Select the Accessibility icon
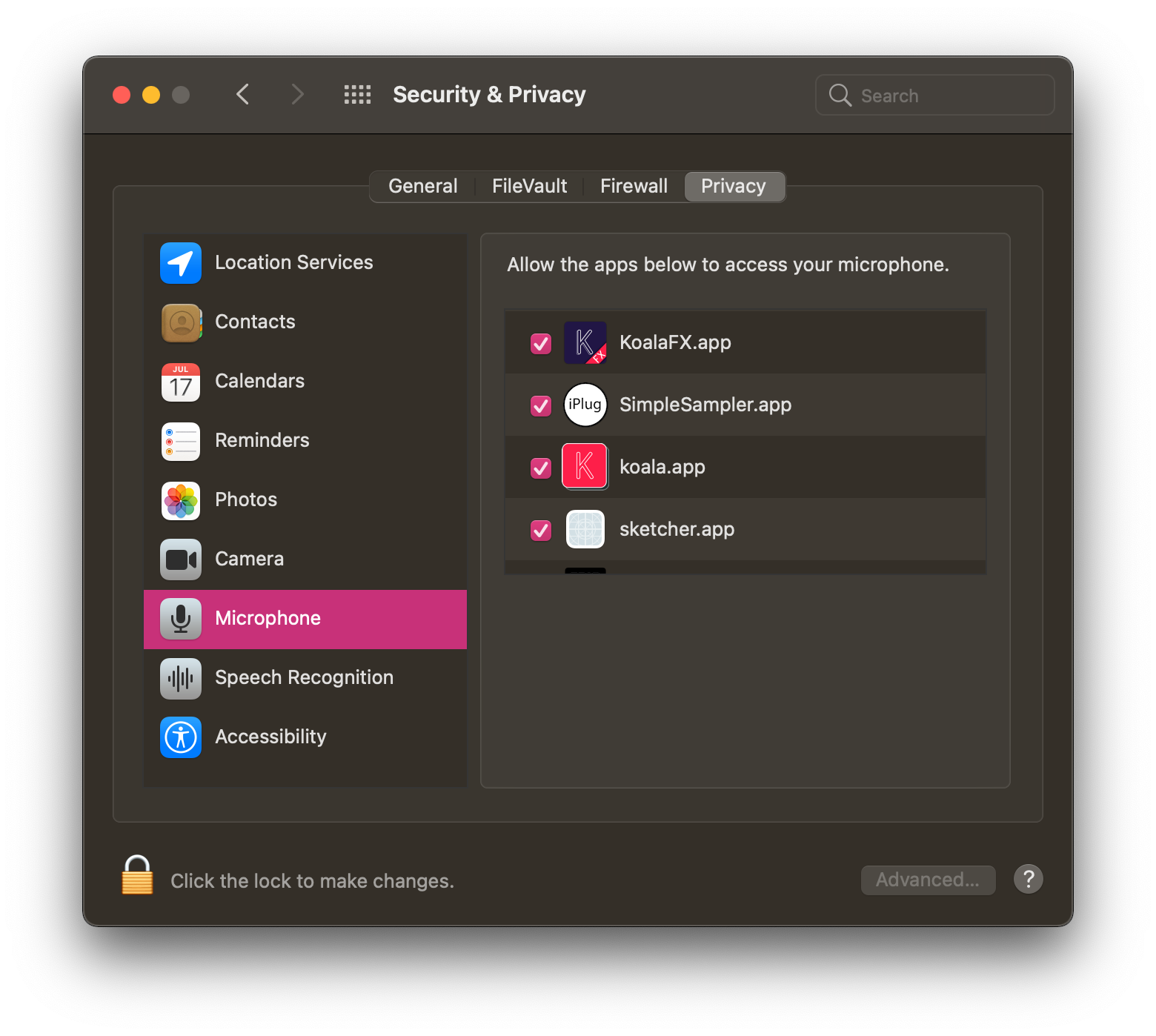This screenshot has height=1036, width=1156. tap(181, 737)
